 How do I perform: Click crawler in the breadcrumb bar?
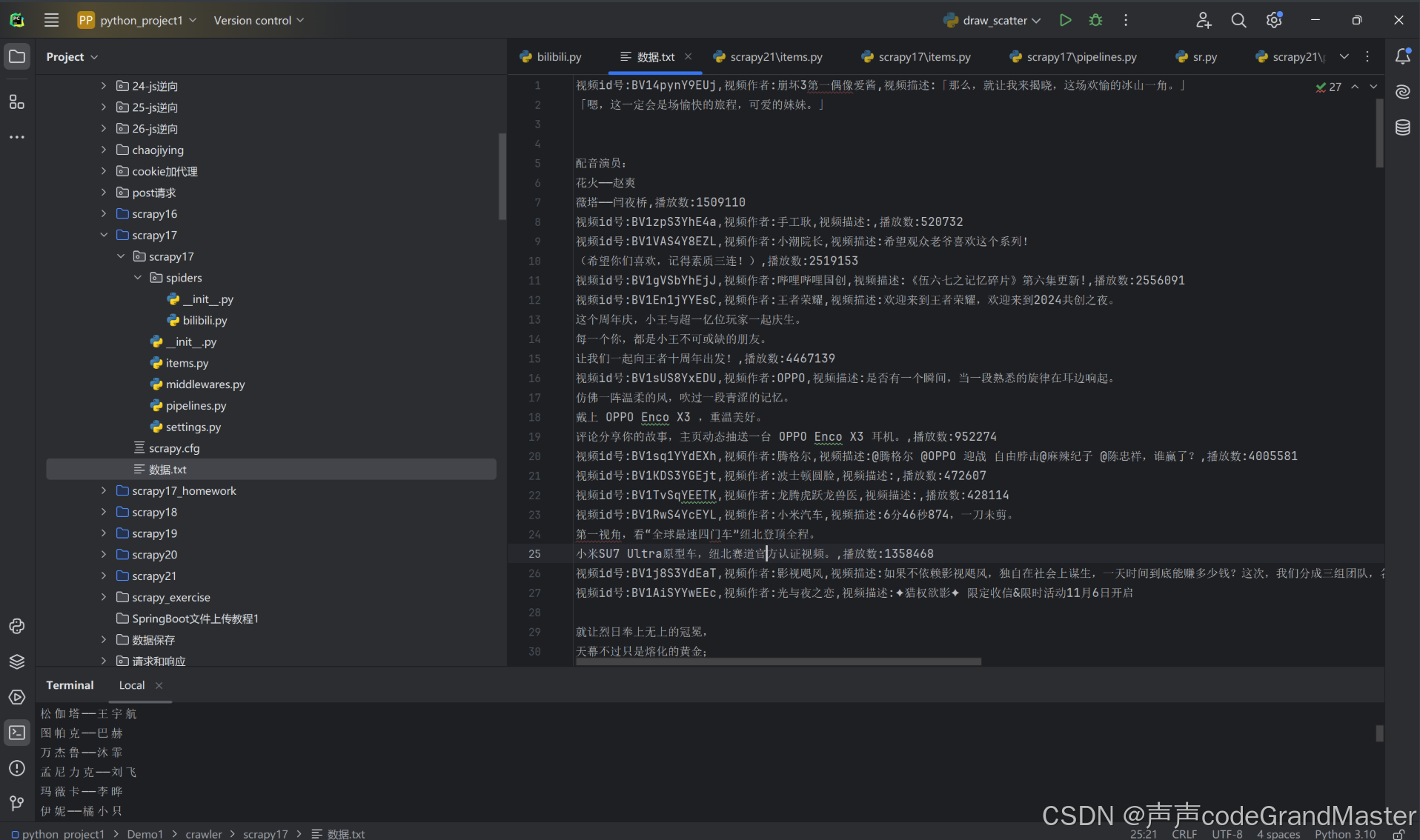coord(204,834)
